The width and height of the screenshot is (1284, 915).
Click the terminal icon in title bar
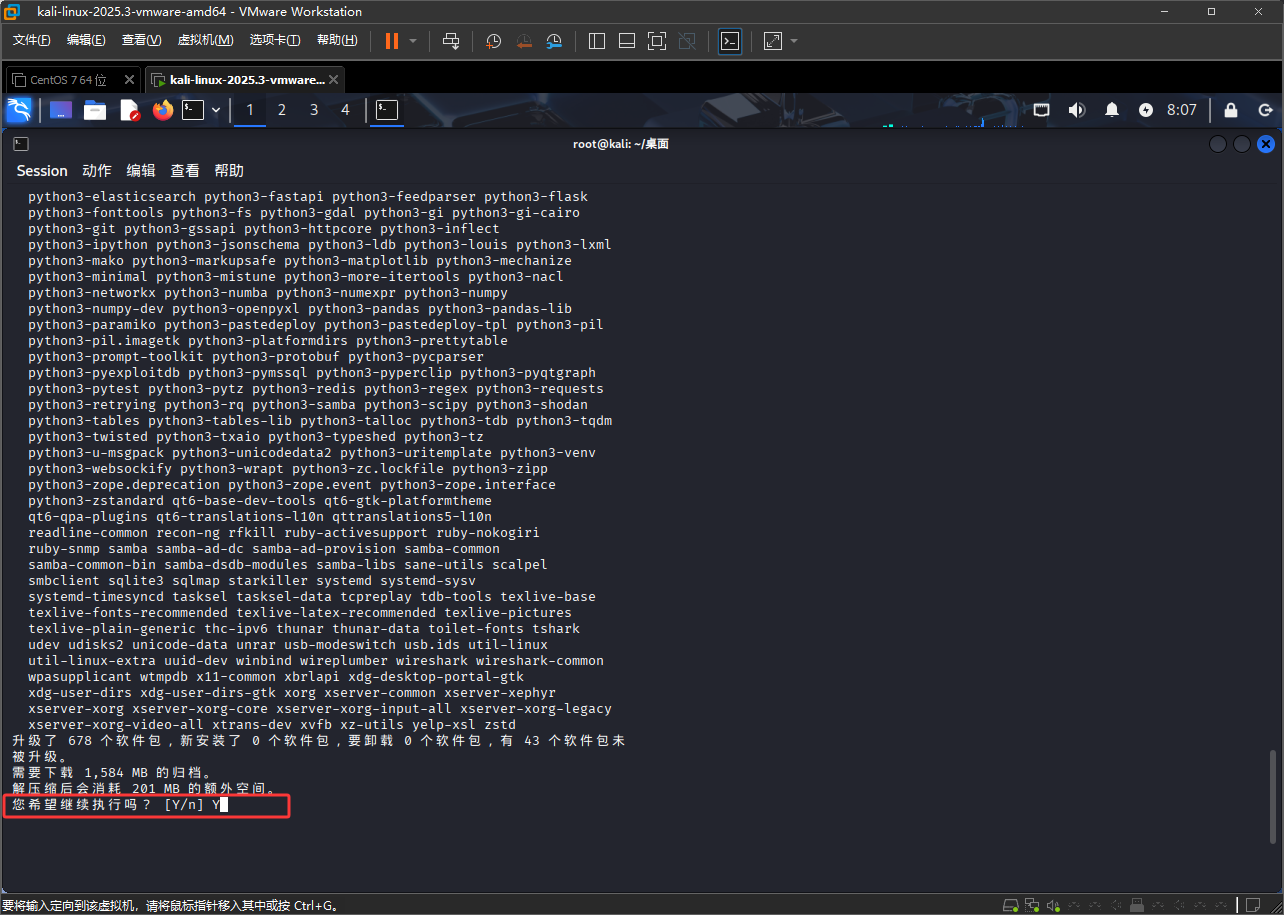pos(21,144)
